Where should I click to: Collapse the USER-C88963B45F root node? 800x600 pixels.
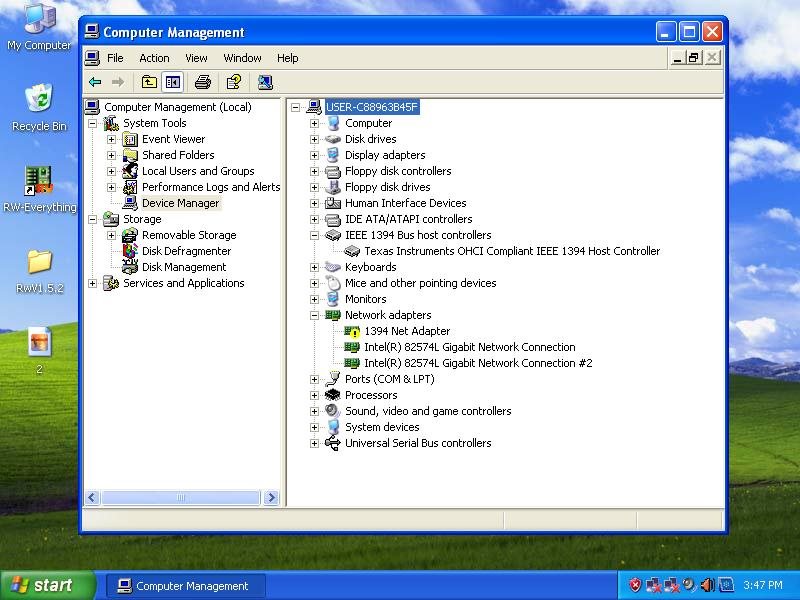pos(295,107)
